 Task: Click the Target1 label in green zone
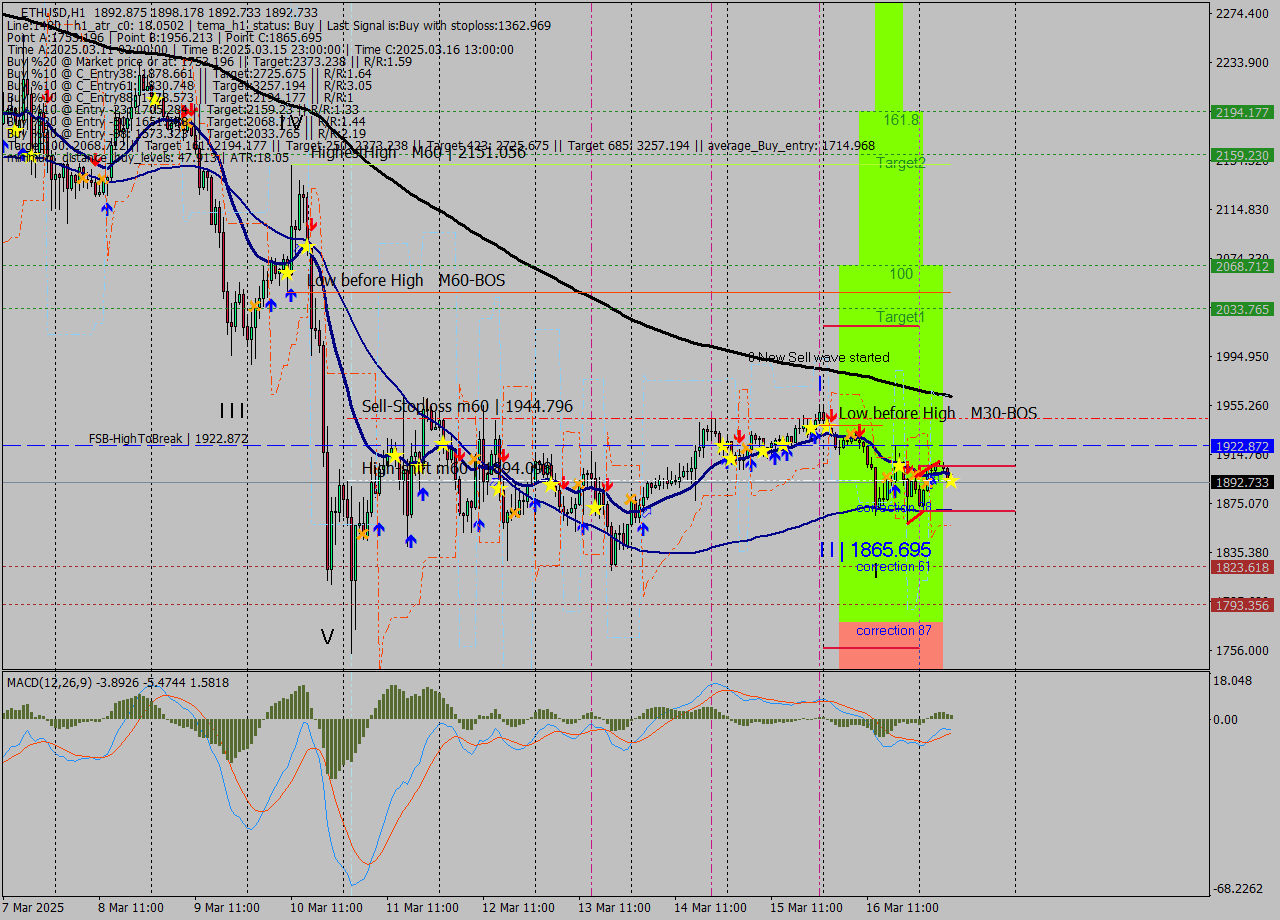[900, 317]
